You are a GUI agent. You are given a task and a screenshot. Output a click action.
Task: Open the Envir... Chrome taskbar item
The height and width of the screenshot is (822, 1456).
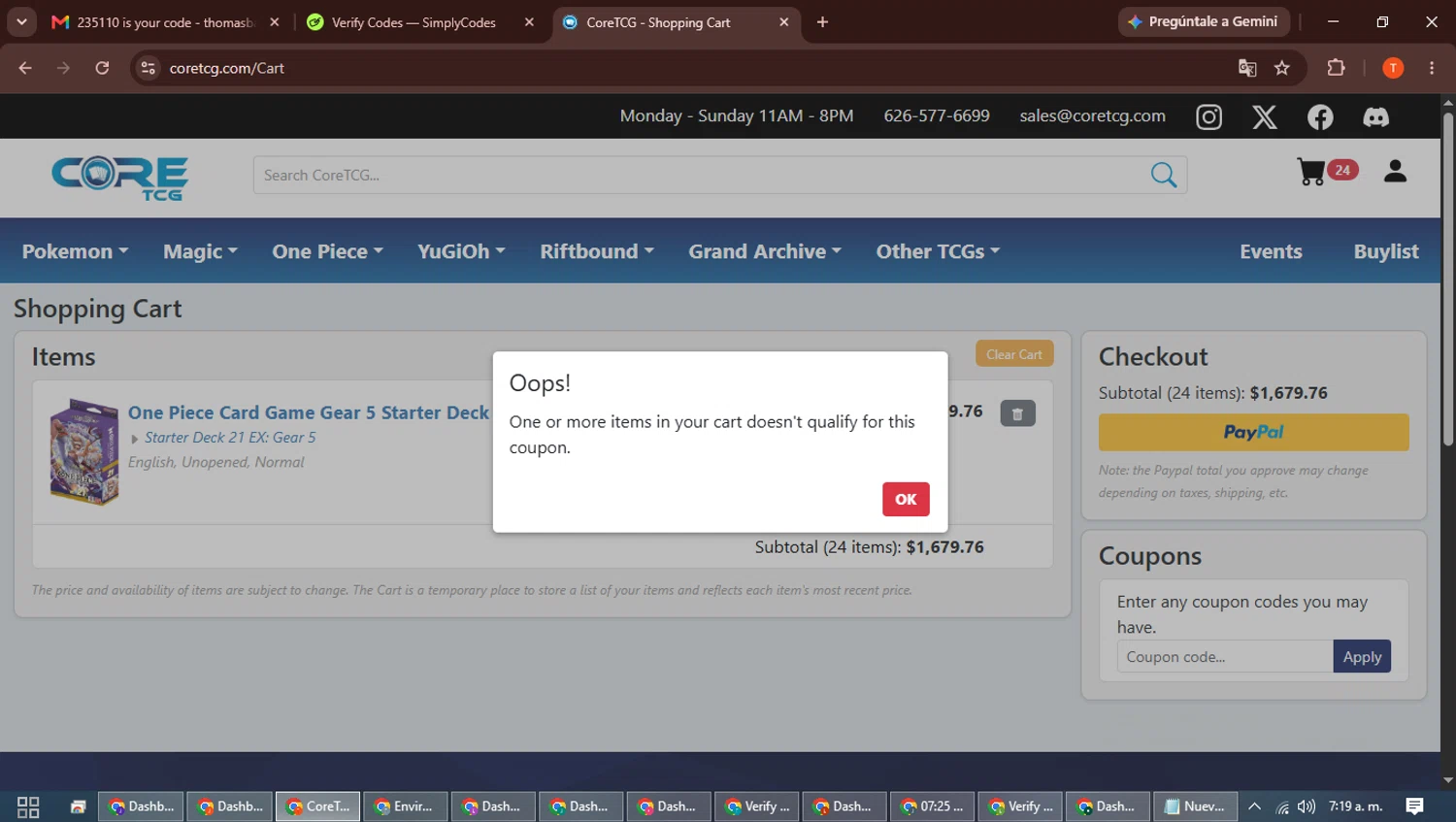tap(405, 806)
